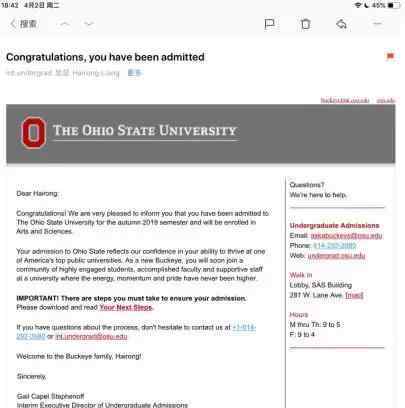Delete email with trash icon

(305, 24)
